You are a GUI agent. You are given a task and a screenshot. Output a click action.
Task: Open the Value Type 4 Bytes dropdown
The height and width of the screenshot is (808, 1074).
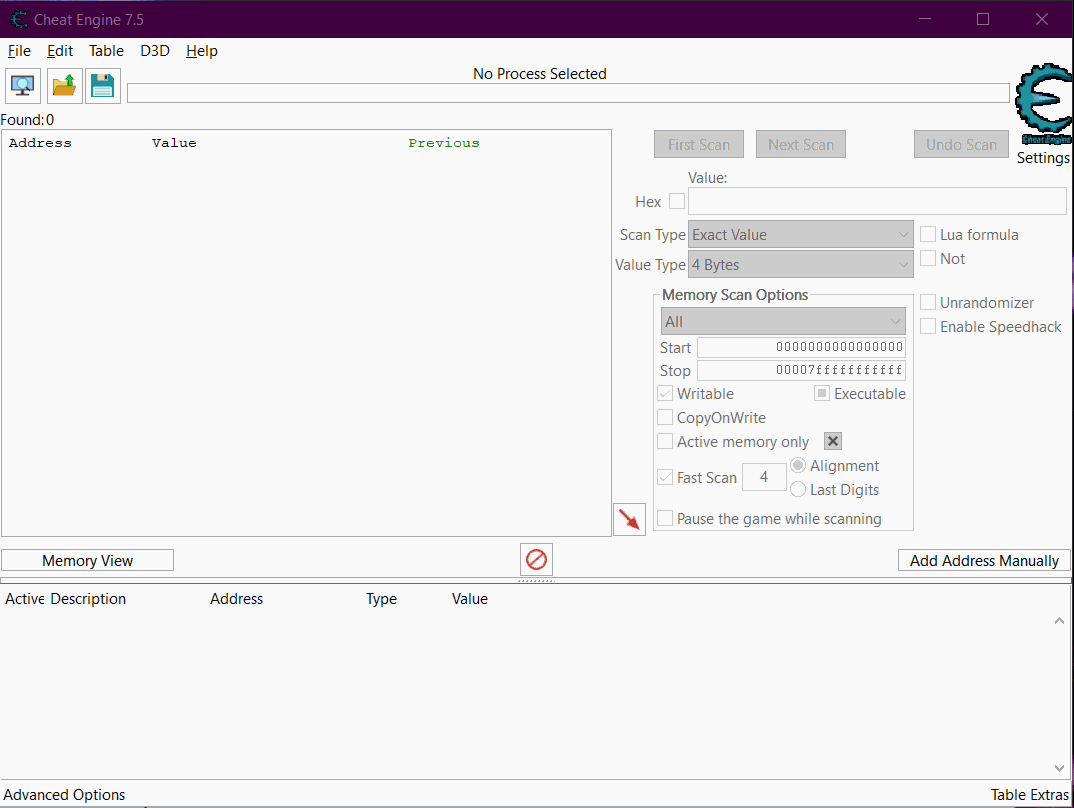[x=801, y=264]
